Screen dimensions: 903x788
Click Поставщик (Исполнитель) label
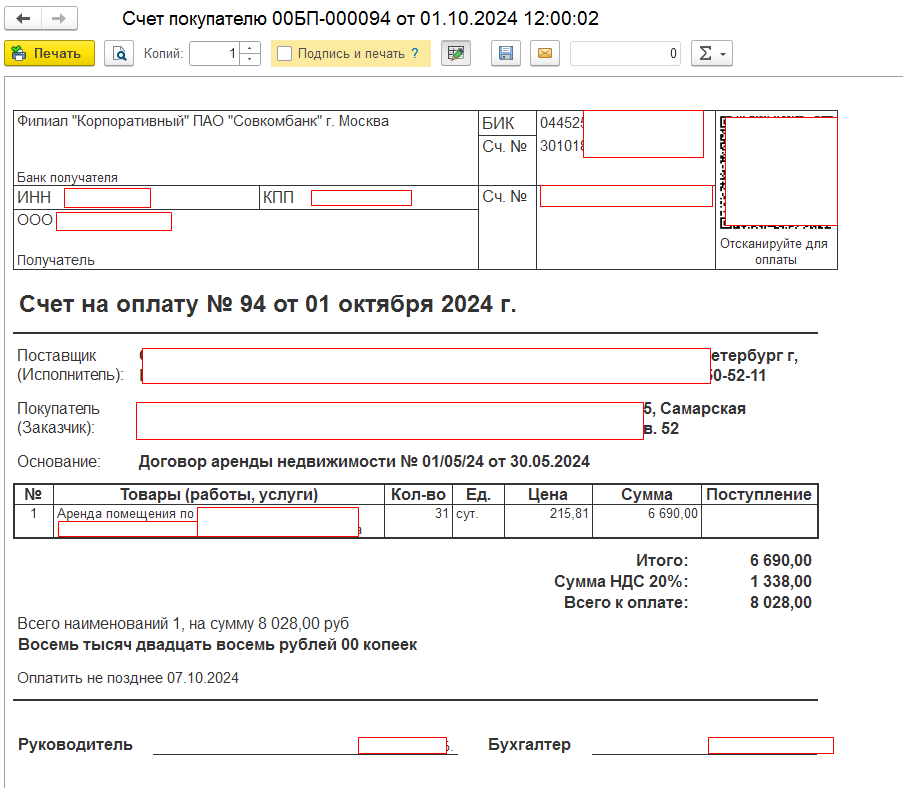pos(70,365)
